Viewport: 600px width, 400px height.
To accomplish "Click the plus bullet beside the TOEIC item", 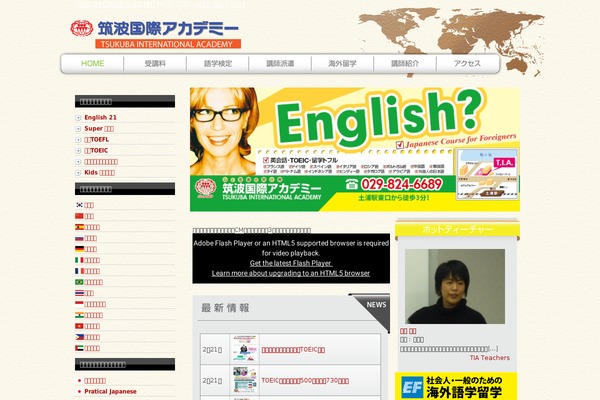I will coord(78,151).
